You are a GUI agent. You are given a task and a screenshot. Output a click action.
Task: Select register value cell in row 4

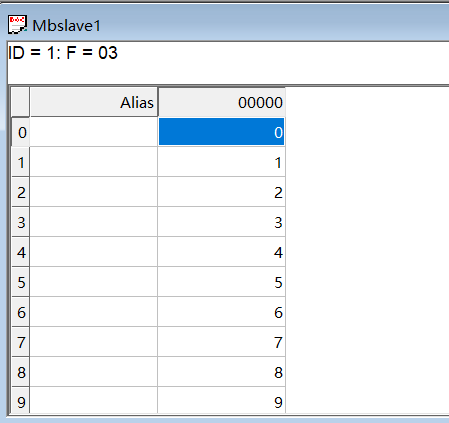click(222, 252)
